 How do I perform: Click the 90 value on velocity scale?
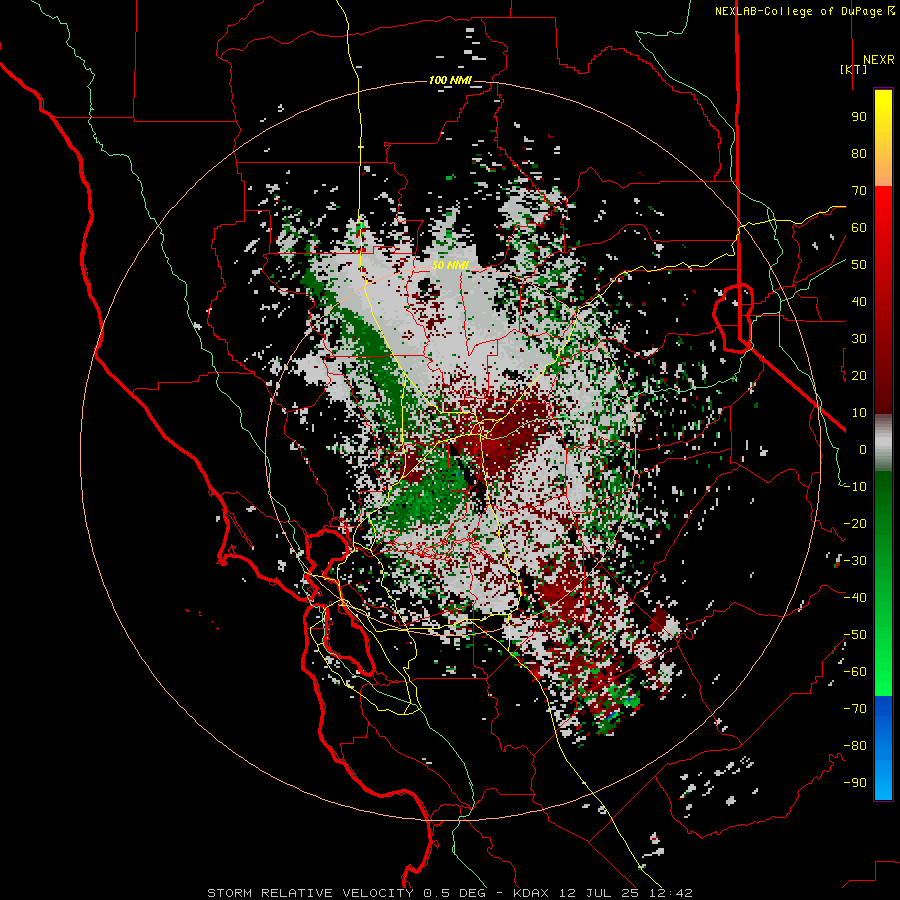pos(859,117)
